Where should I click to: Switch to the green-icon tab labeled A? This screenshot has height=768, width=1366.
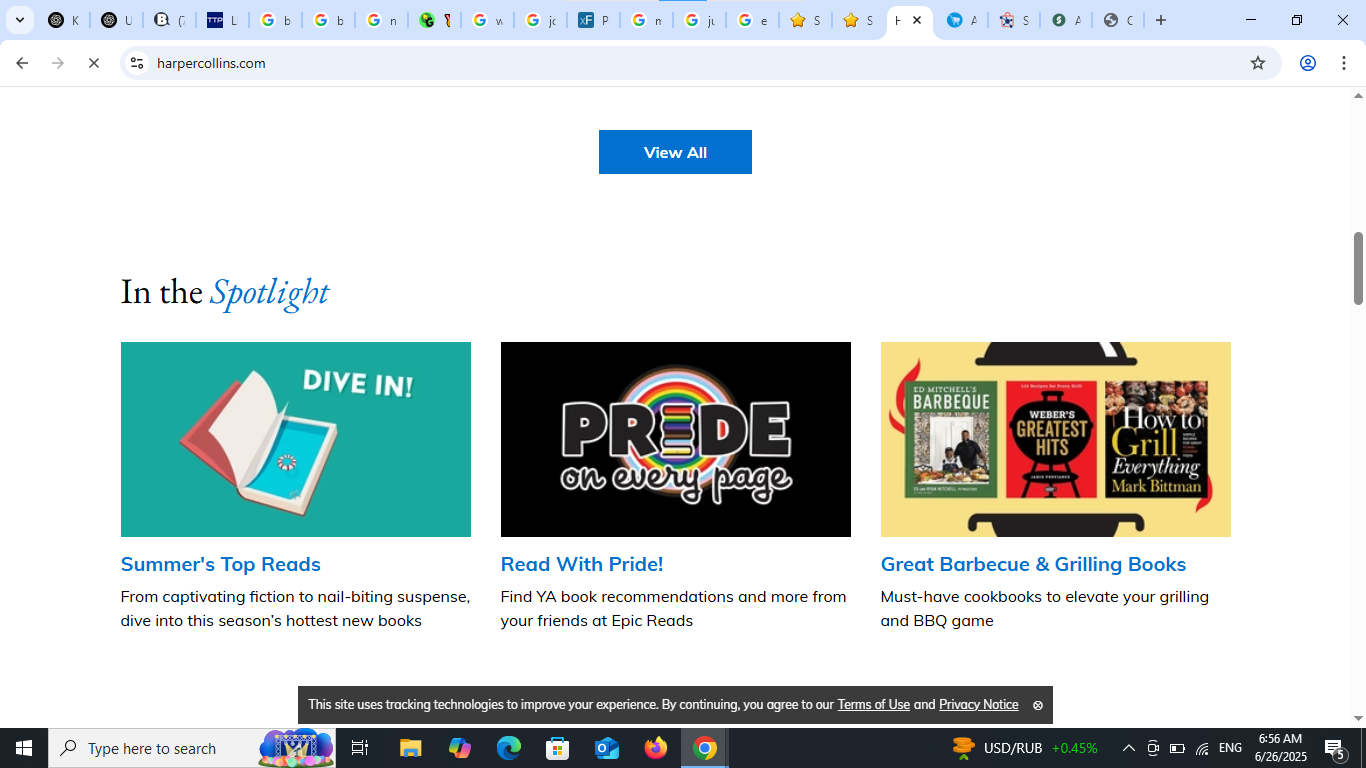[x=1066, y=20]
